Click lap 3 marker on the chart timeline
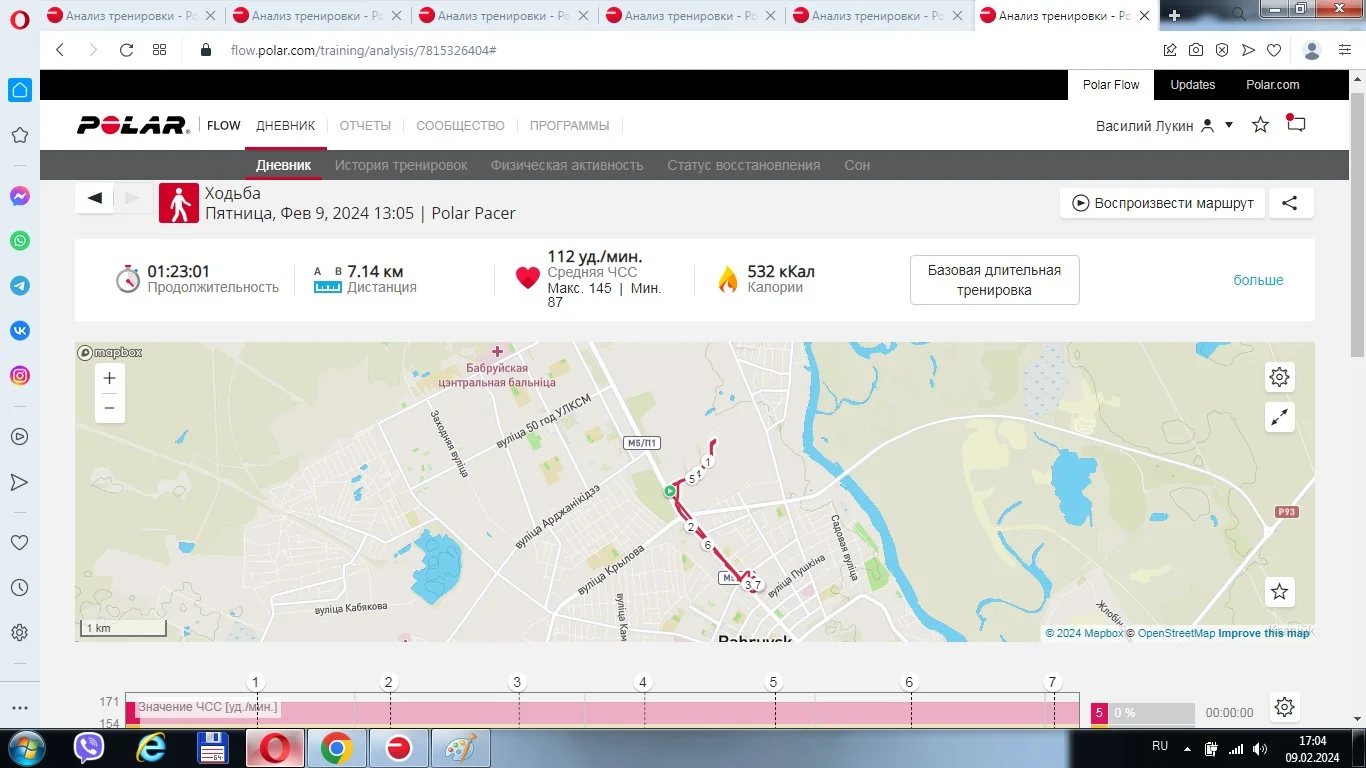 (517, 682)
